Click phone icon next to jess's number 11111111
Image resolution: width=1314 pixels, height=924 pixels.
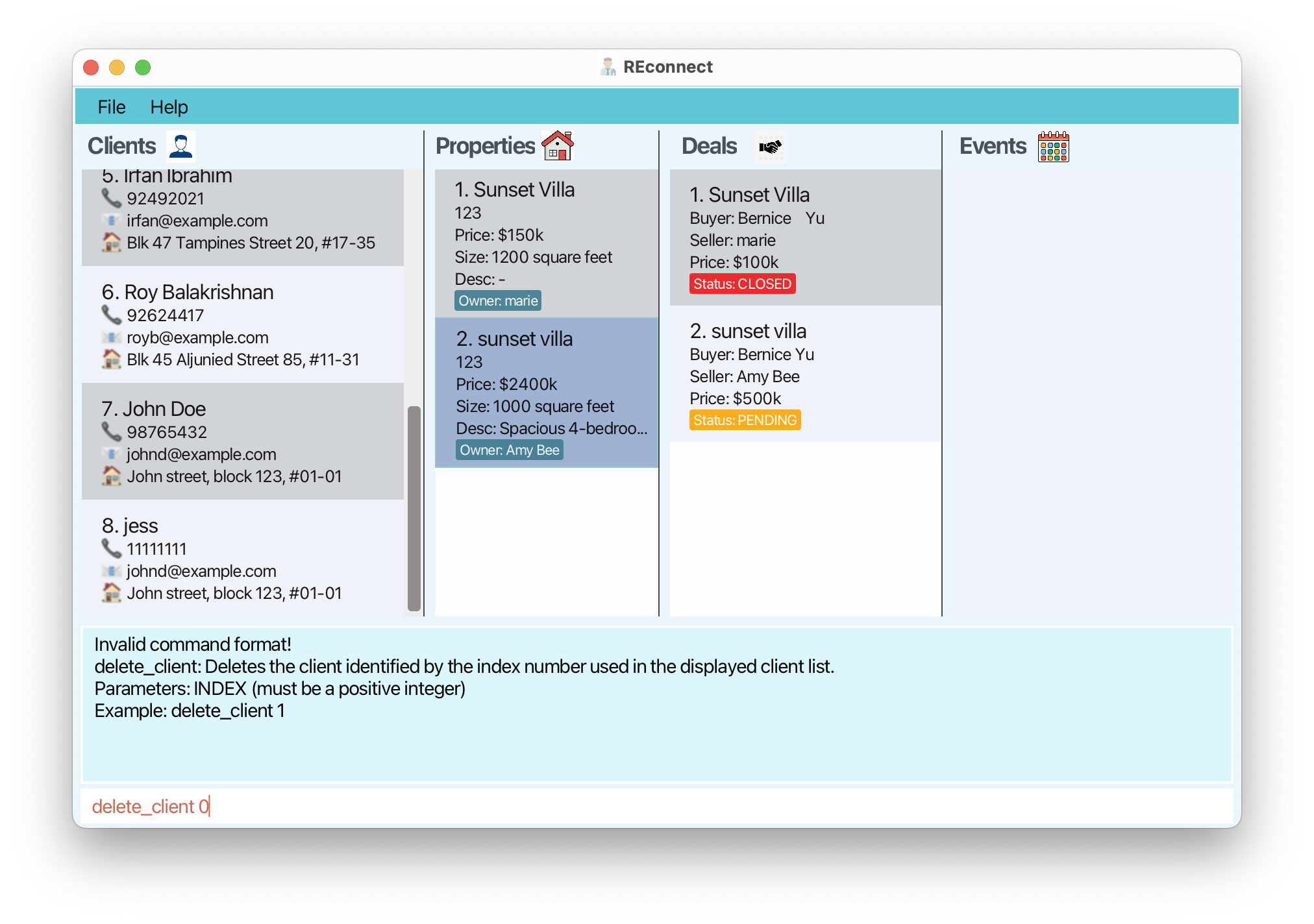click(x=111, y=549)
